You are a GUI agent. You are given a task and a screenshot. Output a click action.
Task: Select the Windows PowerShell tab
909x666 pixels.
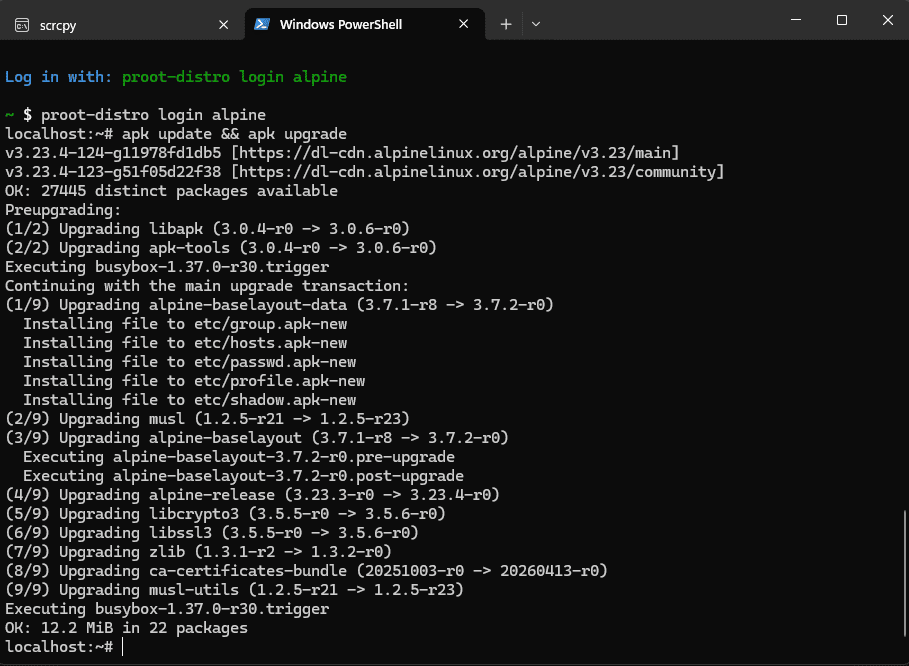tap(365, 24)
